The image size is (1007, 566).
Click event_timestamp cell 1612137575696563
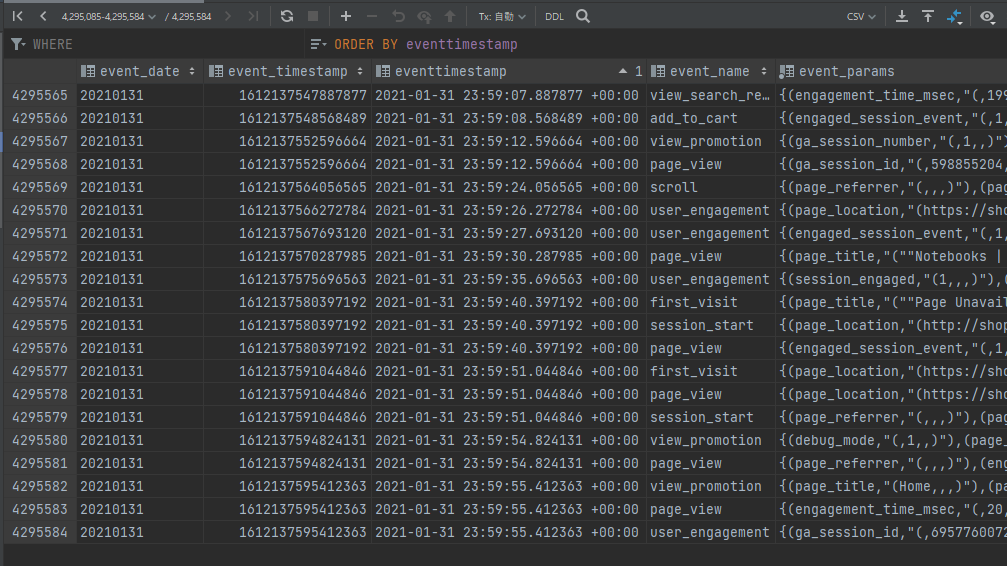(x=288, y=279)
